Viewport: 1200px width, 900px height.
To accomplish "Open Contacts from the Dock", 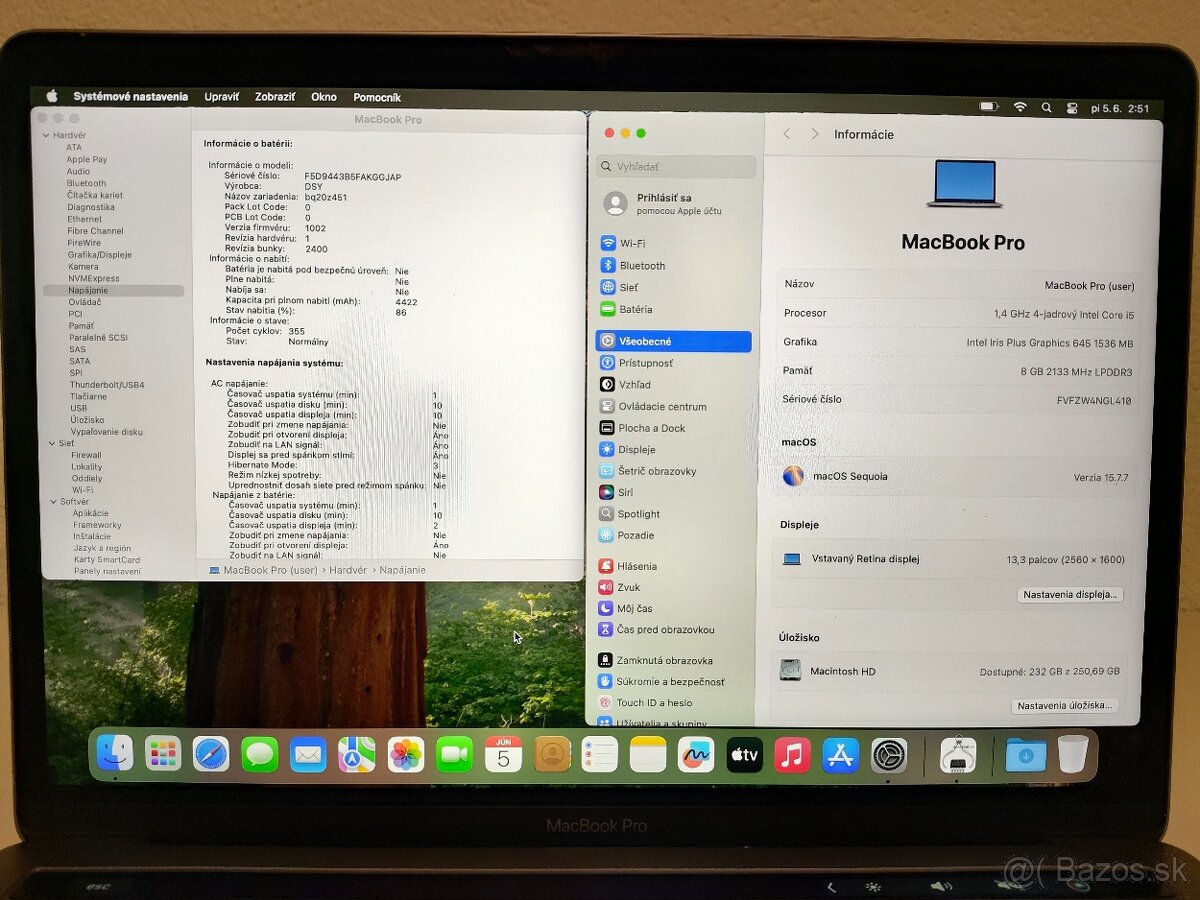I will click(552, 754).
